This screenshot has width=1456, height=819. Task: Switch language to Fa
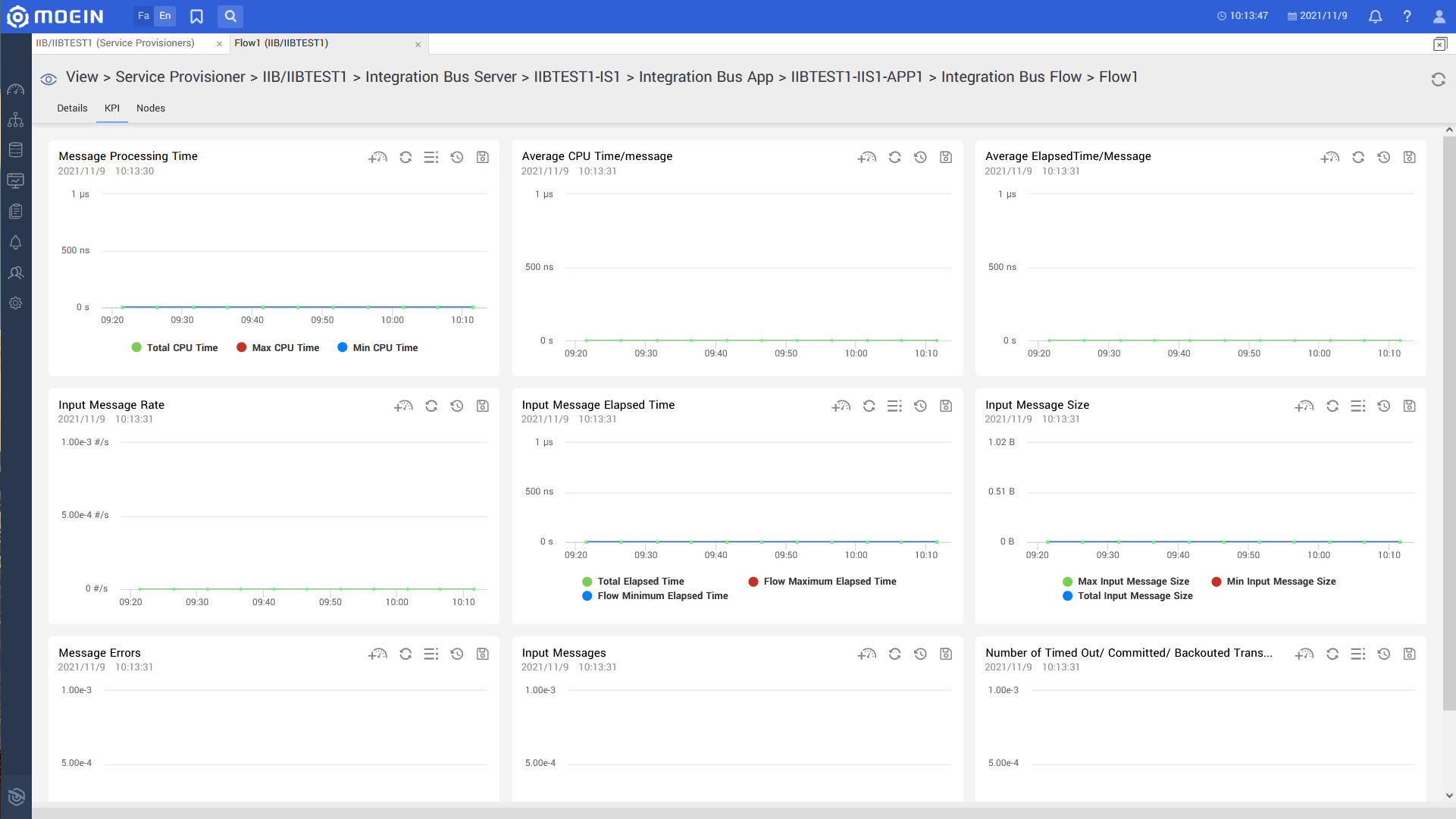(143, 16)
